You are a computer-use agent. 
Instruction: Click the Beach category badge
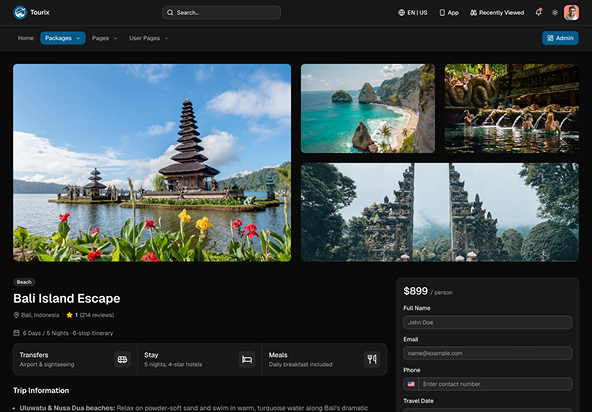click(x=24, y=282)
